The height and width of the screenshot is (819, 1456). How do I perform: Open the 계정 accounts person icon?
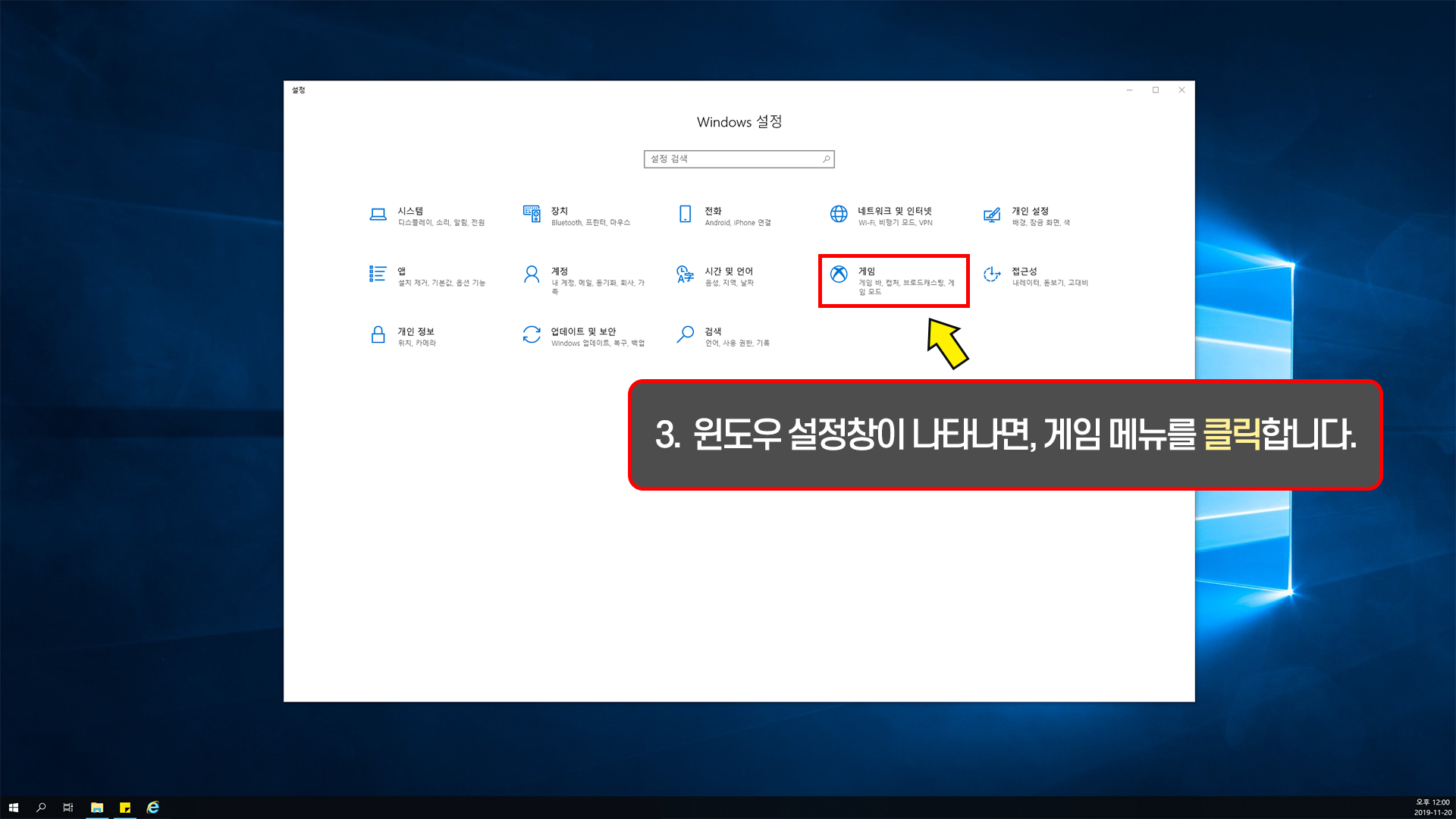coord(532,274)
